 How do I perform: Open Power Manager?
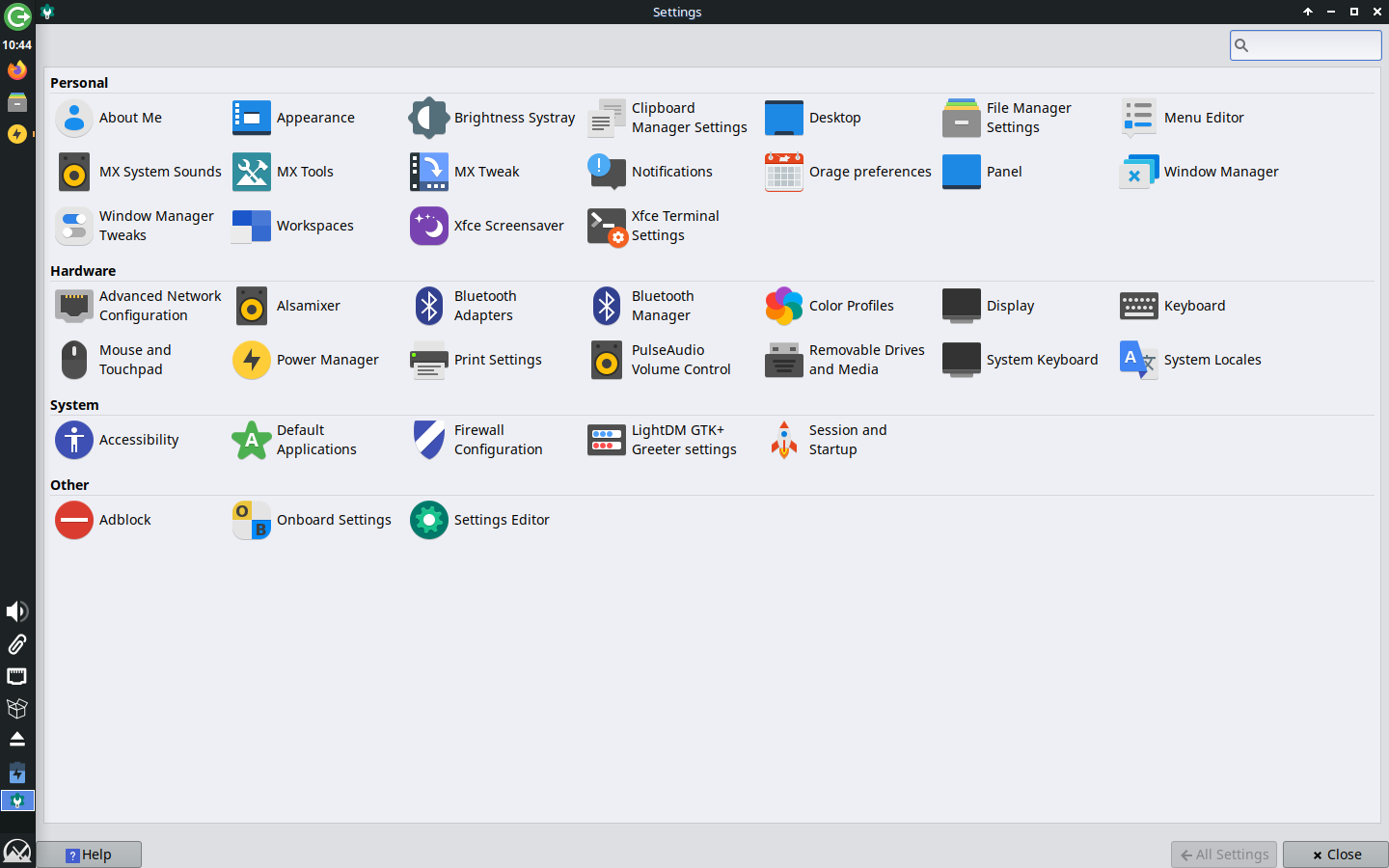(x=306, y=360)
